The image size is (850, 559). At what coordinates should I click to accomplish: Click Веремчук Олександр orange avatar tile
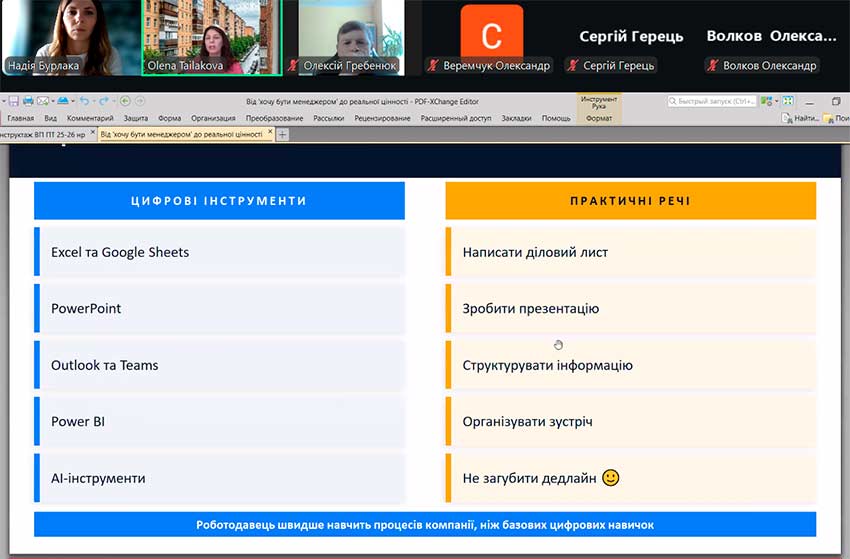(x=492, y=30)
